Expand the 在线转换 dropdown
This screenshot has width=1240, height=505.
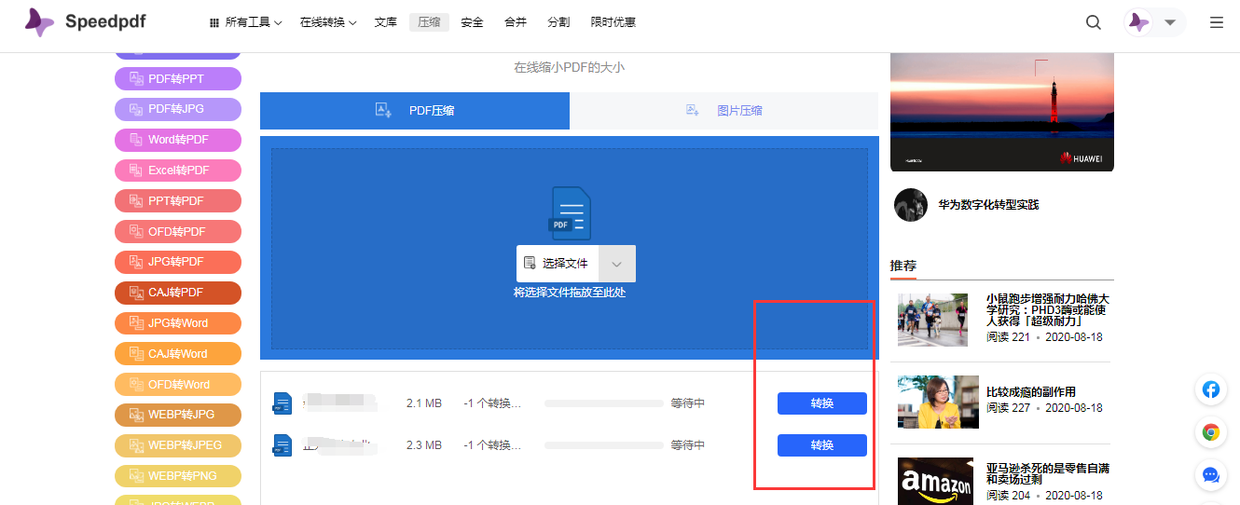(328, 22)
